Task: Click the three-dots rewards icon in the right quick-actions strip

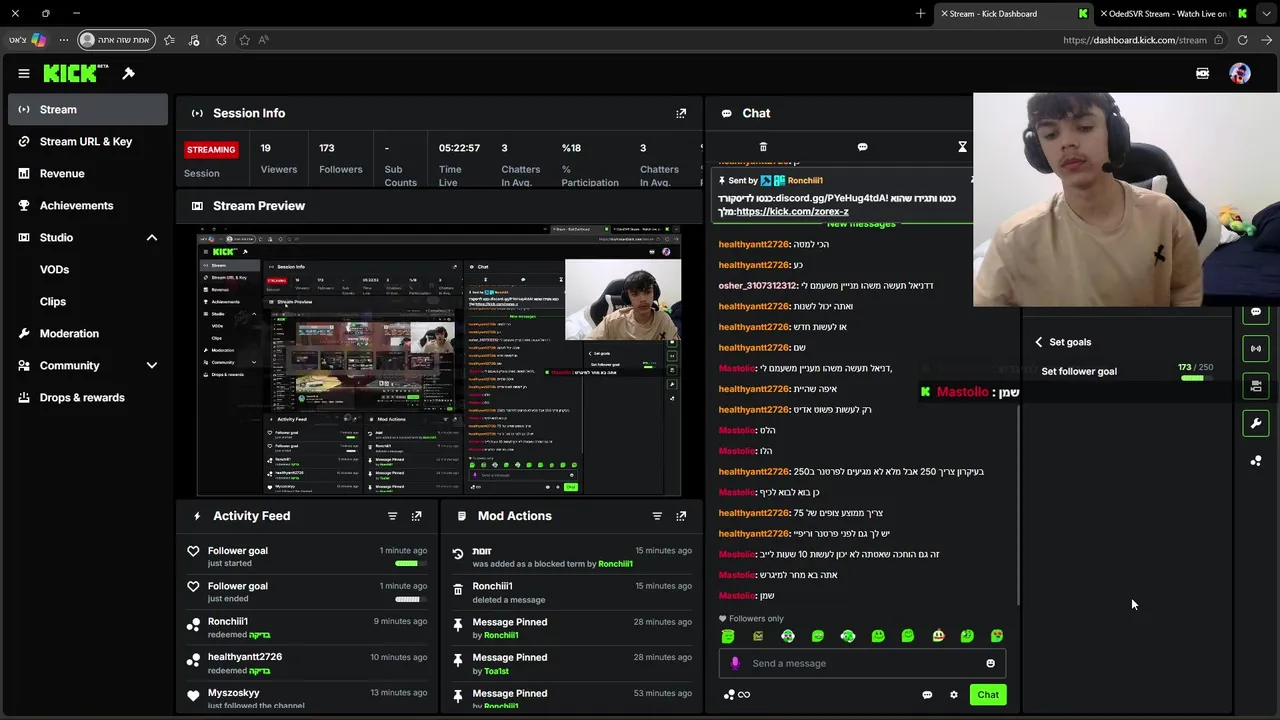Action: pyautogui.click(x=1256, y=461)
